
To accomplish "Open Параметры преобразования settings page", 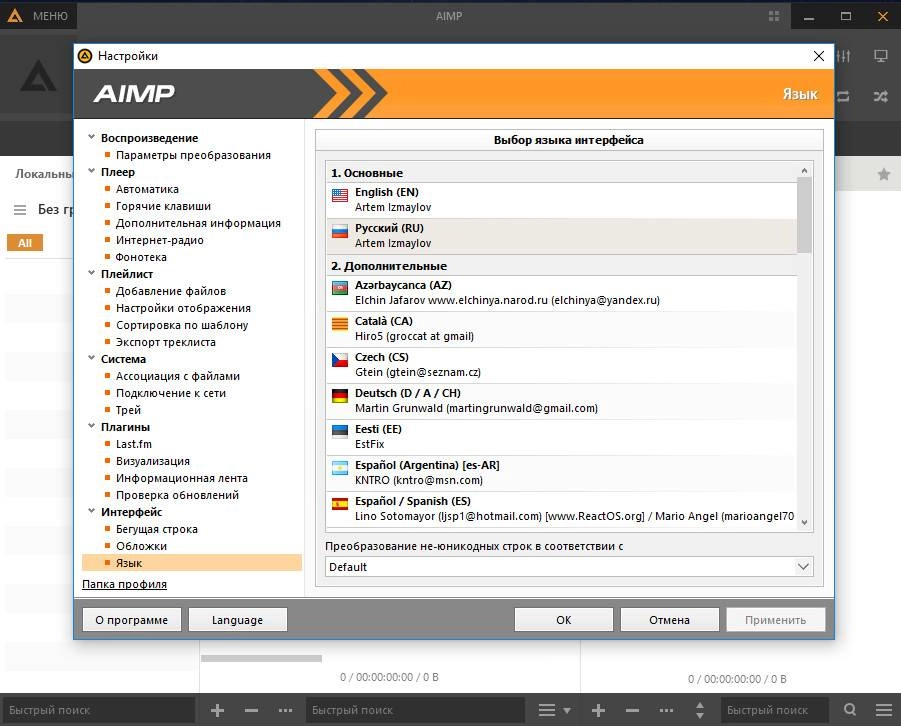I will pyautogui.click(x=193, y=155).
